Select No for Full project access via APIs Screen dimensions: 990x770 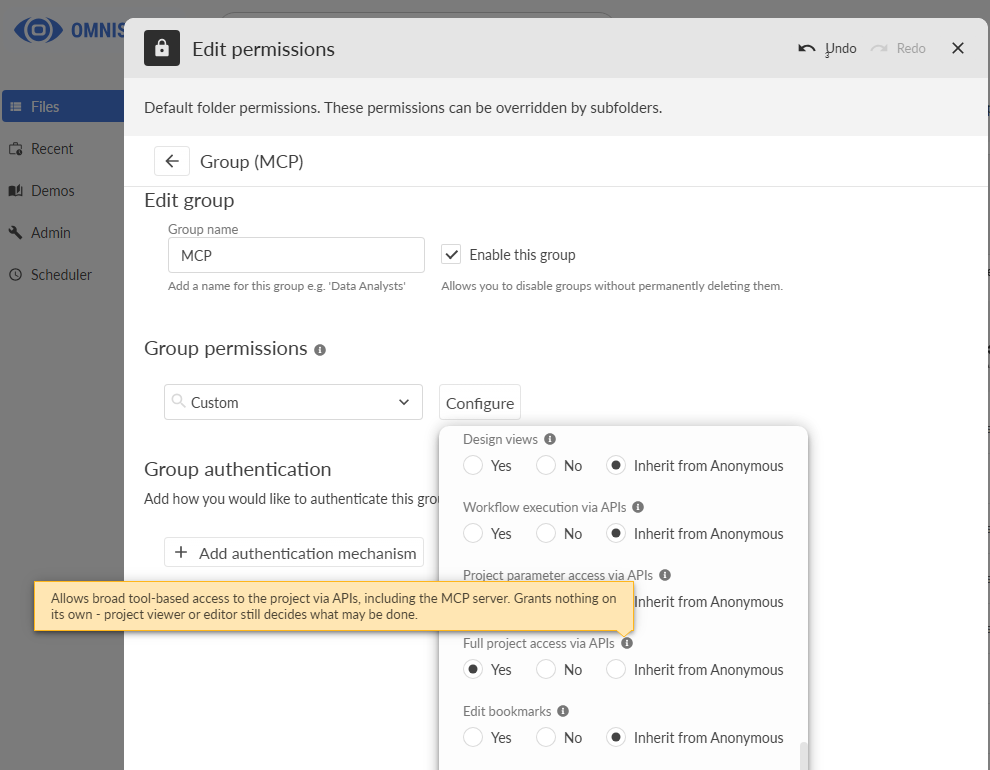[x=546, y=669]
